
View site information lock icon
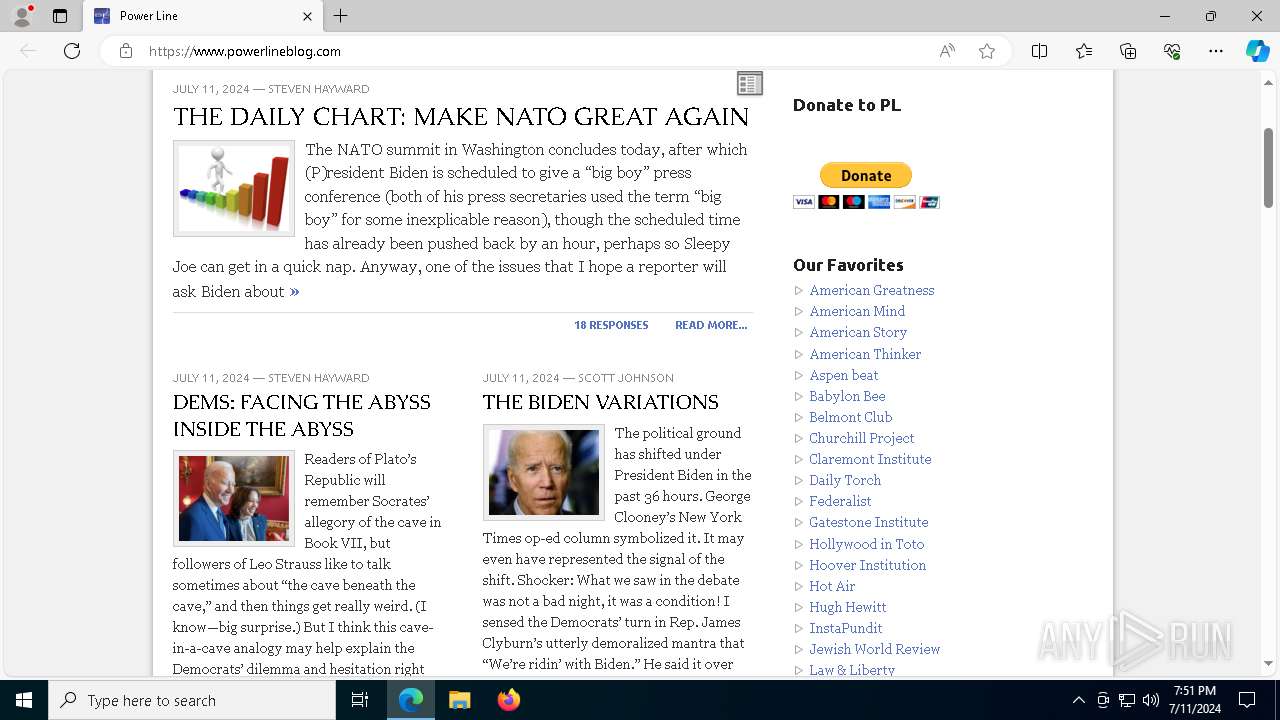(x=125, y=51)
